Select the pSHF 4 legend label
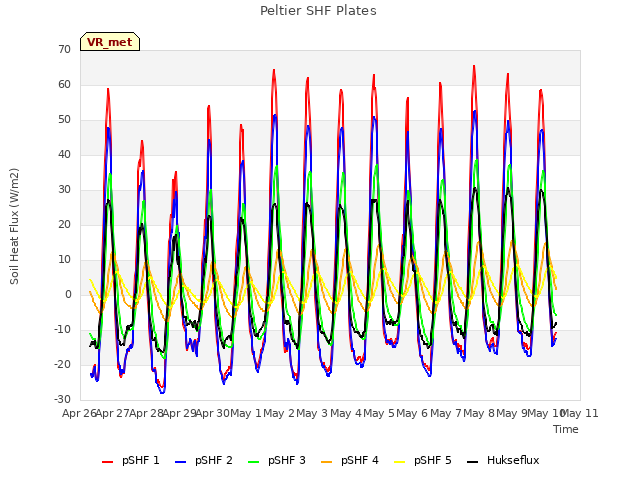 click(360, 460)
